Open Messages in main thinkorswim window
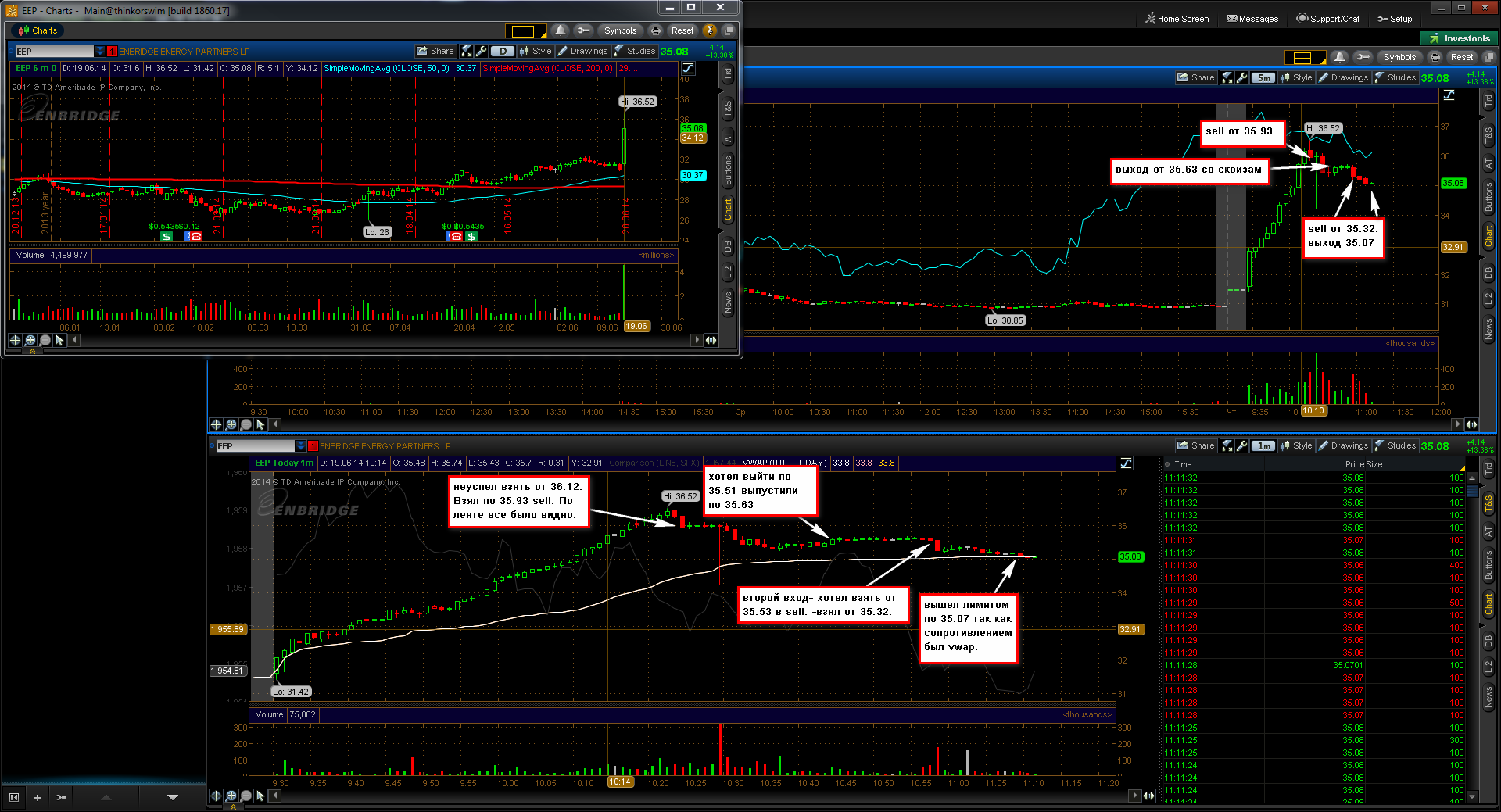 (1252, 18)
